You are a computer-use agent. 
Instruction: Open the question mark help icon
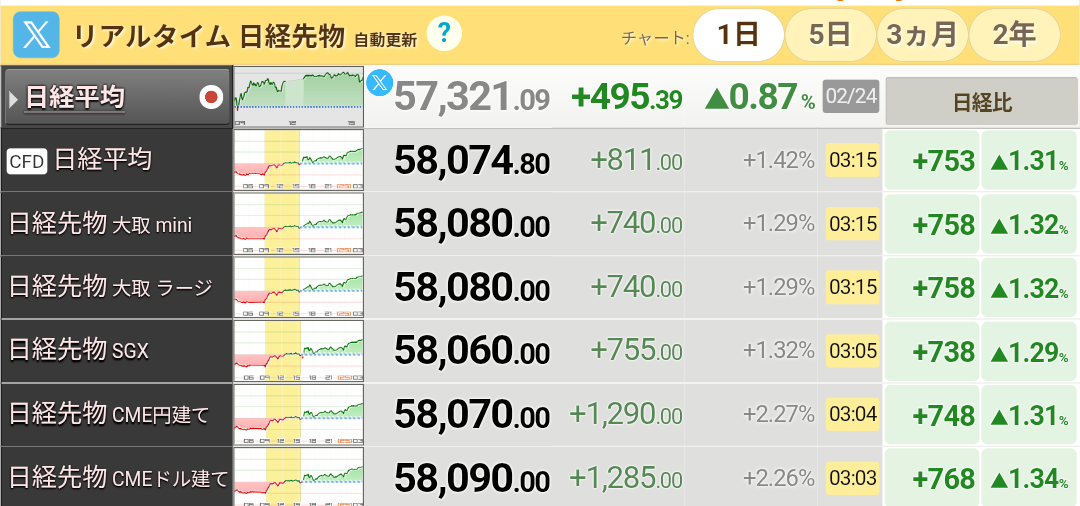click(x=444, y=35)
